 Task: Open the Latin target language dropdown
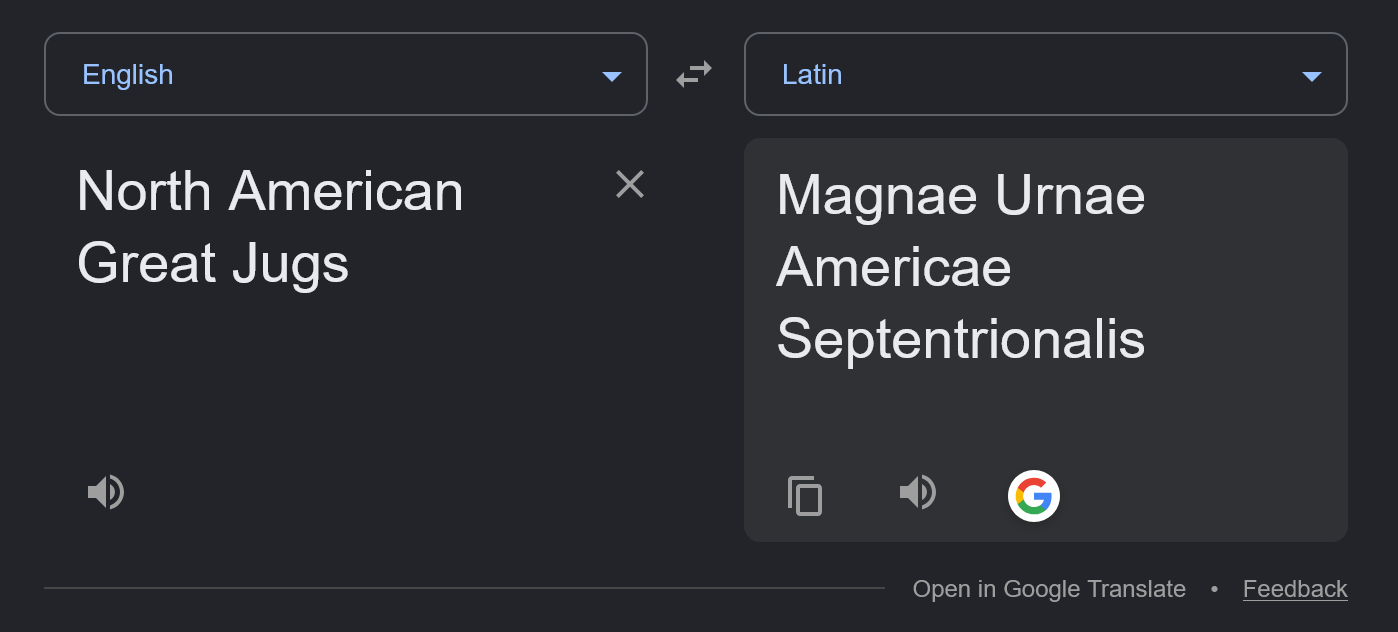pyautogui.click(x=1046, y=74)
